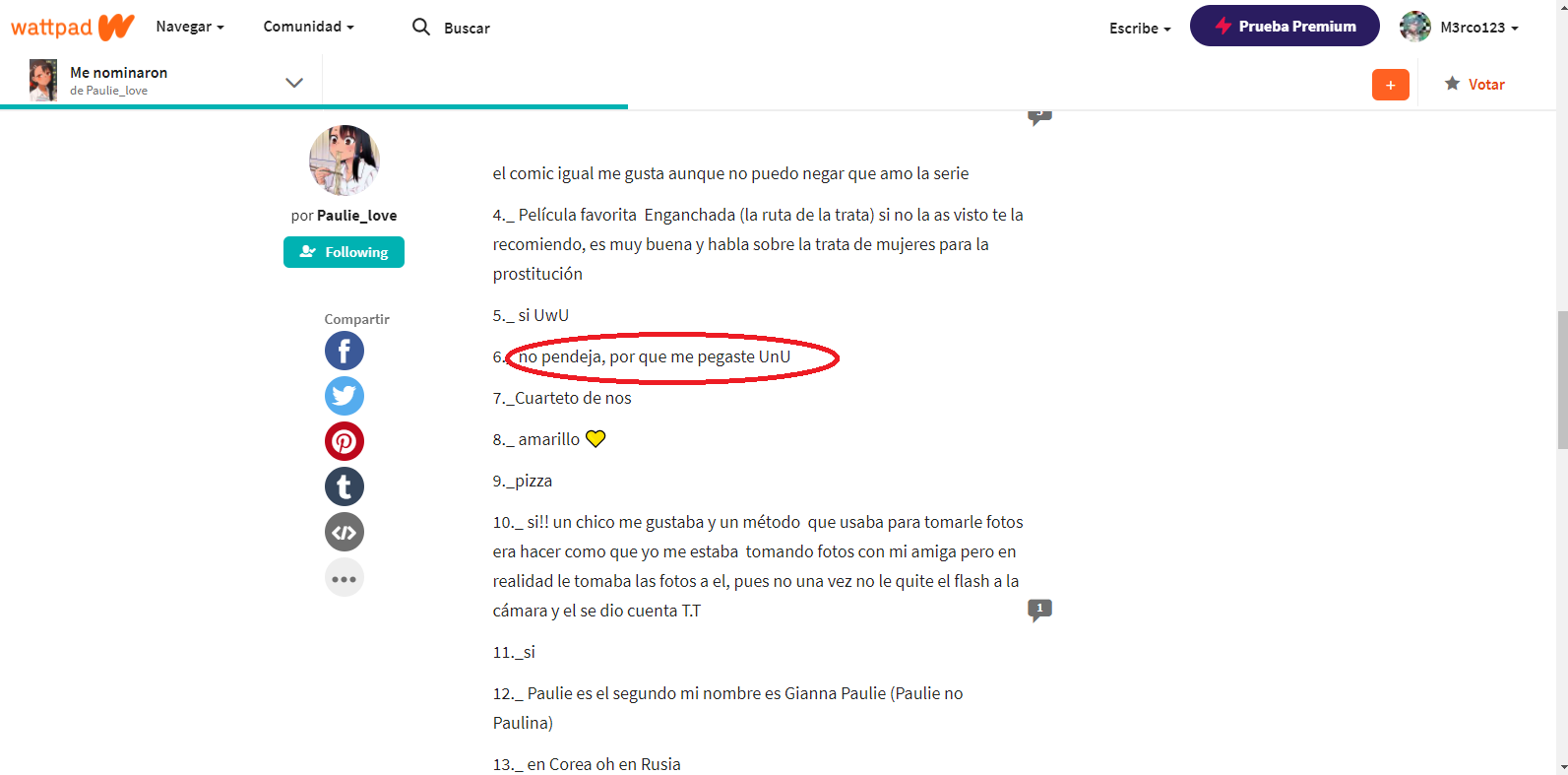This screenshot has height=775, width=1568.
Task: Show more sharing options
Action: (345, 577)
